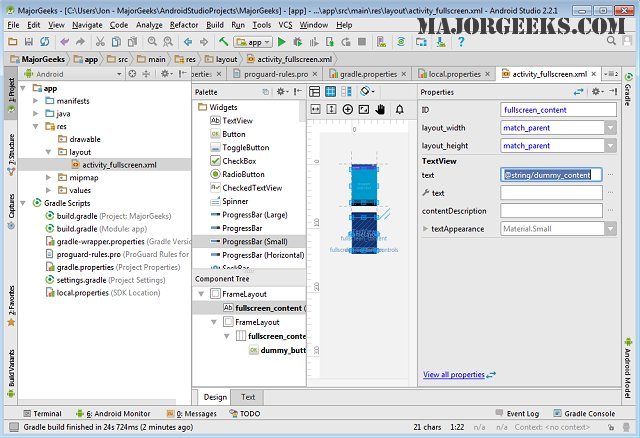Image resolution: width=640 pixels, height=438 pixels.
Task: Expand the manifests folder node
Action: [x=36, y=100]
